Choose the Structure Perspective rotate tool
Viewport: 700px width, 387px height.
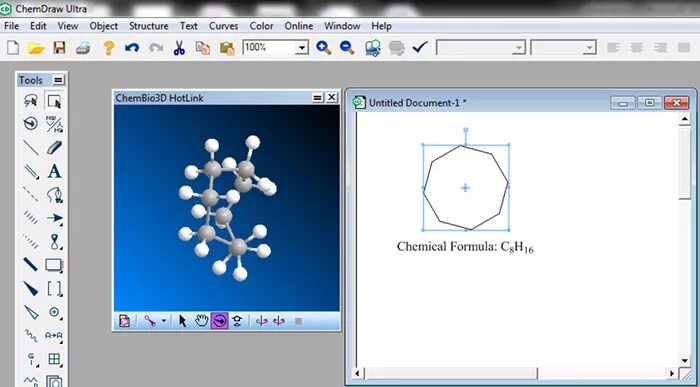point(30,124)
